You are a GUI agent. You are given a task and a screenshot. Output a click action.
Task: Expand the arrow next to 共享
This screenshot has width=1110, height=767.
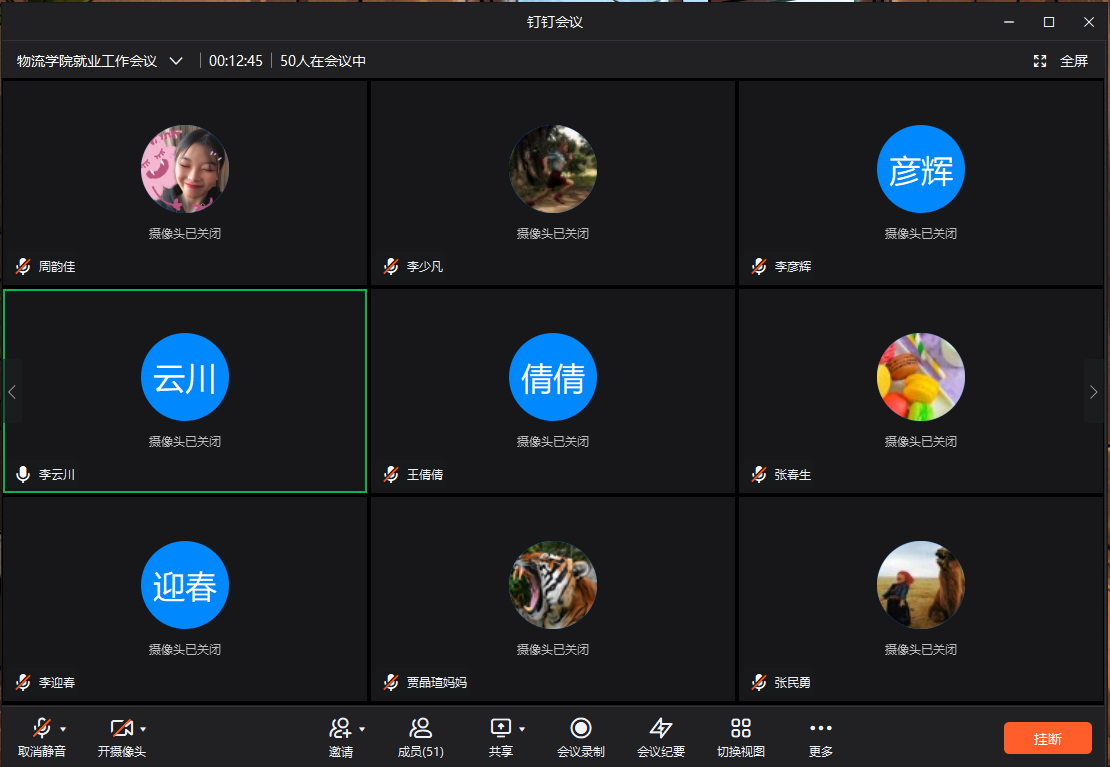pos(522,729)
